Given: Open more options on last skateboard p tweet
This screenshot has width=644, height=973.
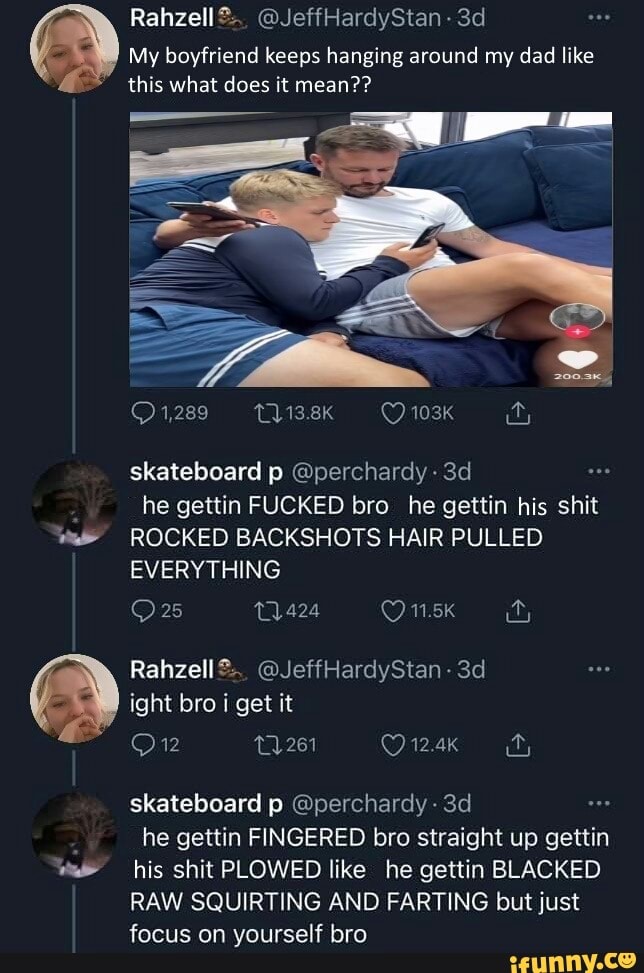Looking at the screenshot, I should click(599, 804).
